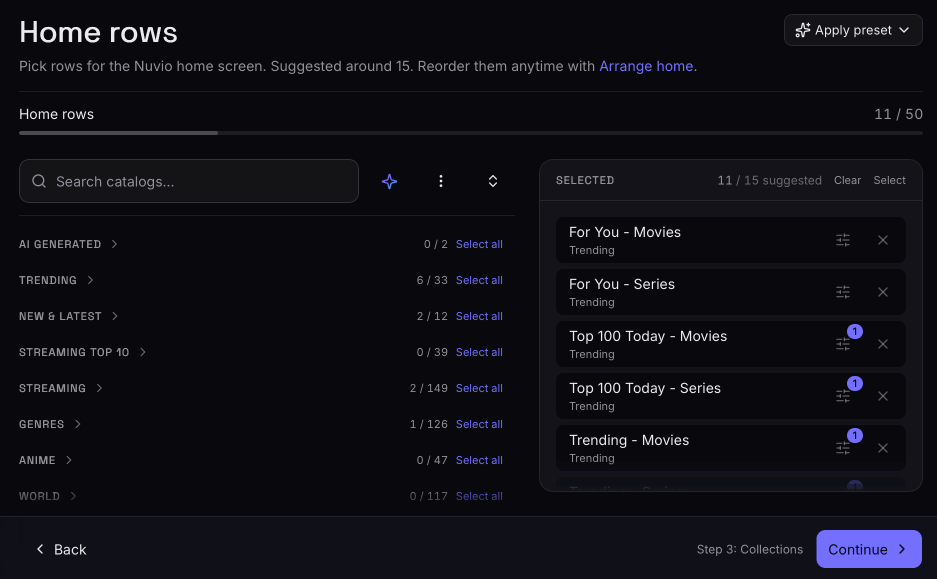Open settings sliders for Top 100 Today - Movies
937x579 pixels.
843,344
